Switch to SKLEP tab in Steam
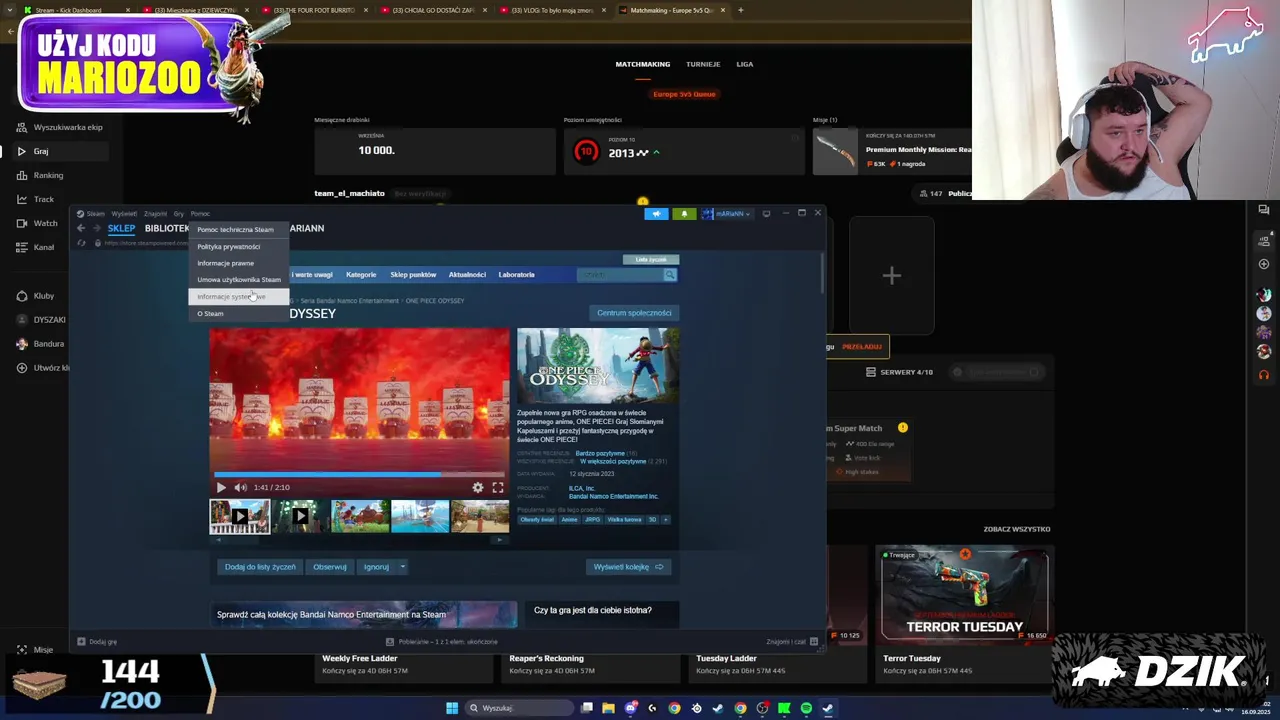1280x720 pixels. point(121,228)
